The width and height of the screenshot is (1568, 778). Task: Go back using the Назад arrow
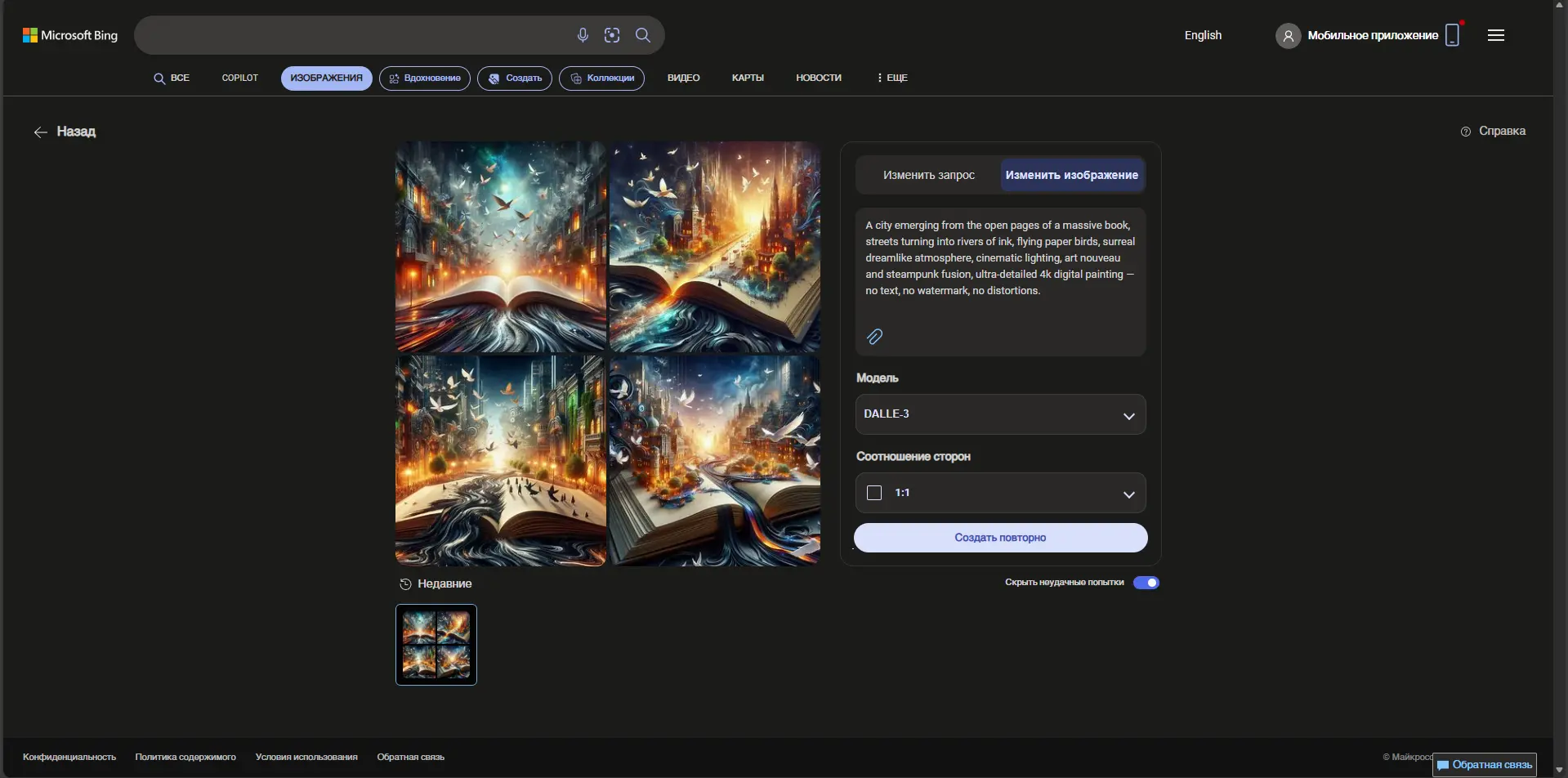(40, 132)
